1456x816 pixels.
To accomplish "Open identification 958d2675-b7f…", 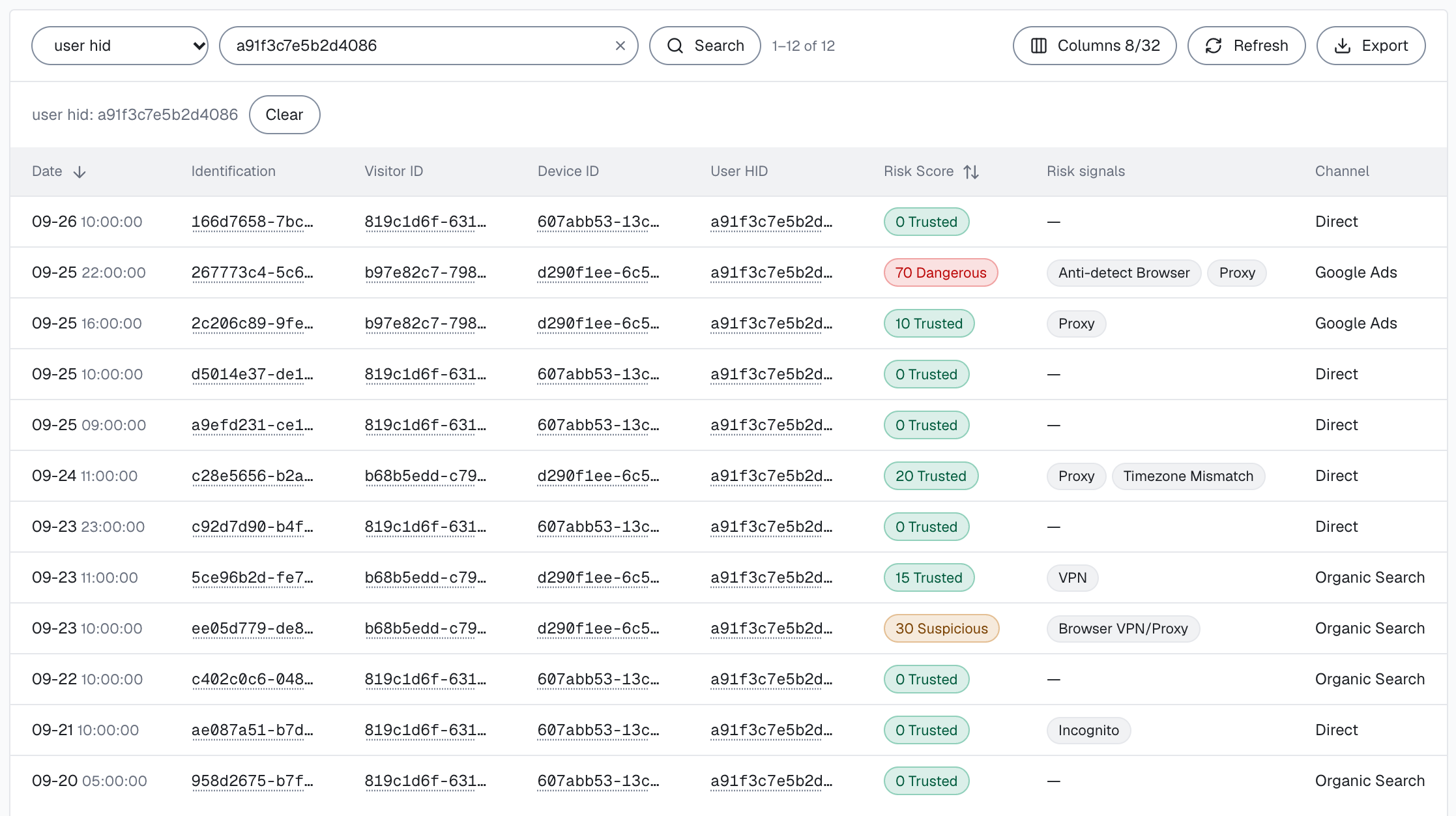I will (252, 781).
